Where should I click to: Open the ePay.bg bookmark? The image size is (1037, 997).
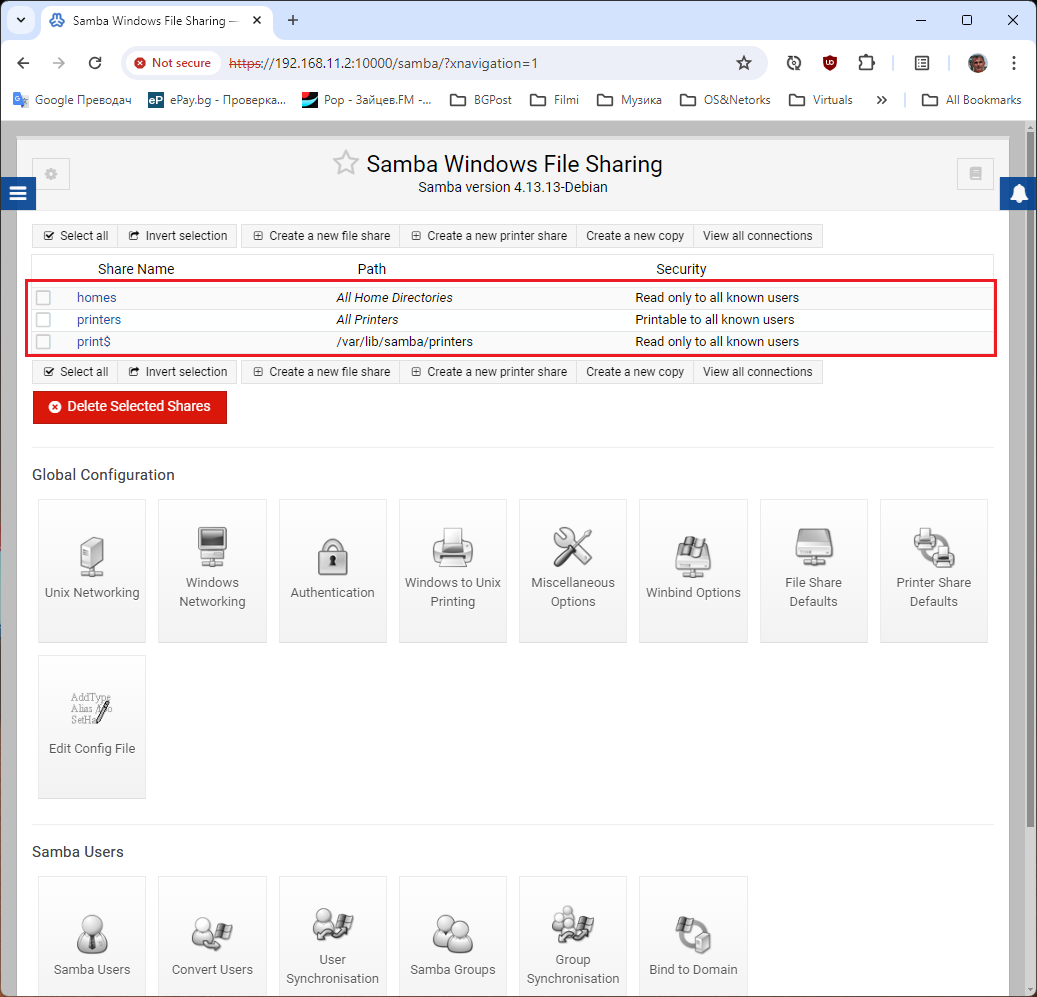[217, 100]
